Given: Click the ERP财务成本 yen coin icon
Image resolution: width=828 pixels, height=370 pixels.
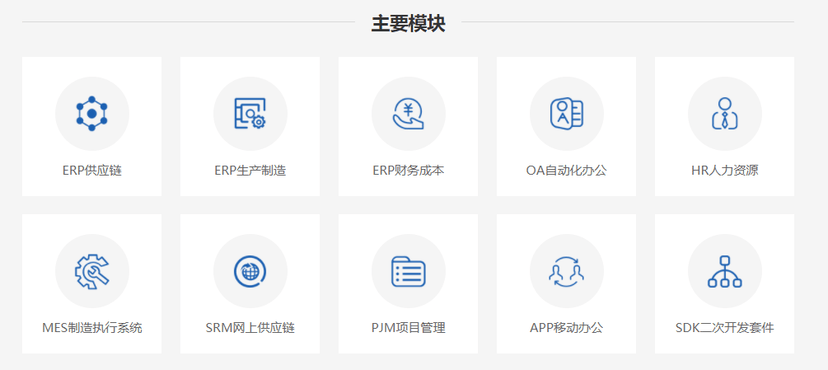Looking at the screenshot, I should coord(408,114).
